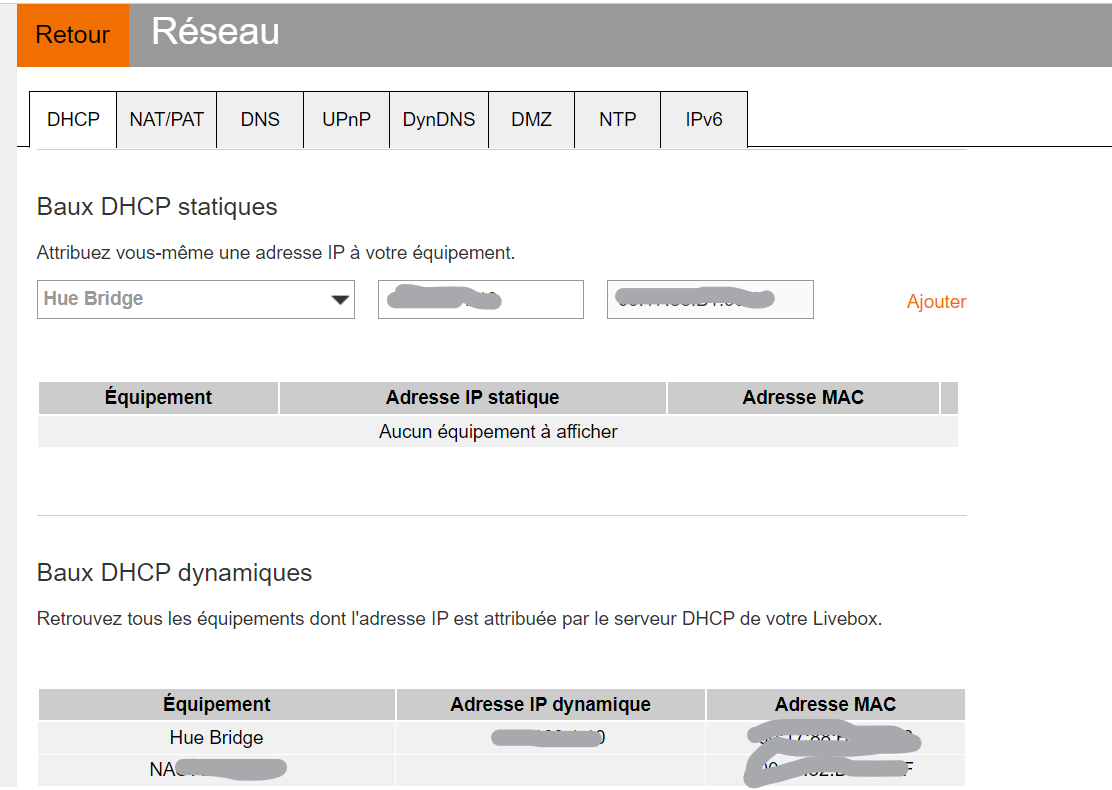Select the NTP tab

617,120
